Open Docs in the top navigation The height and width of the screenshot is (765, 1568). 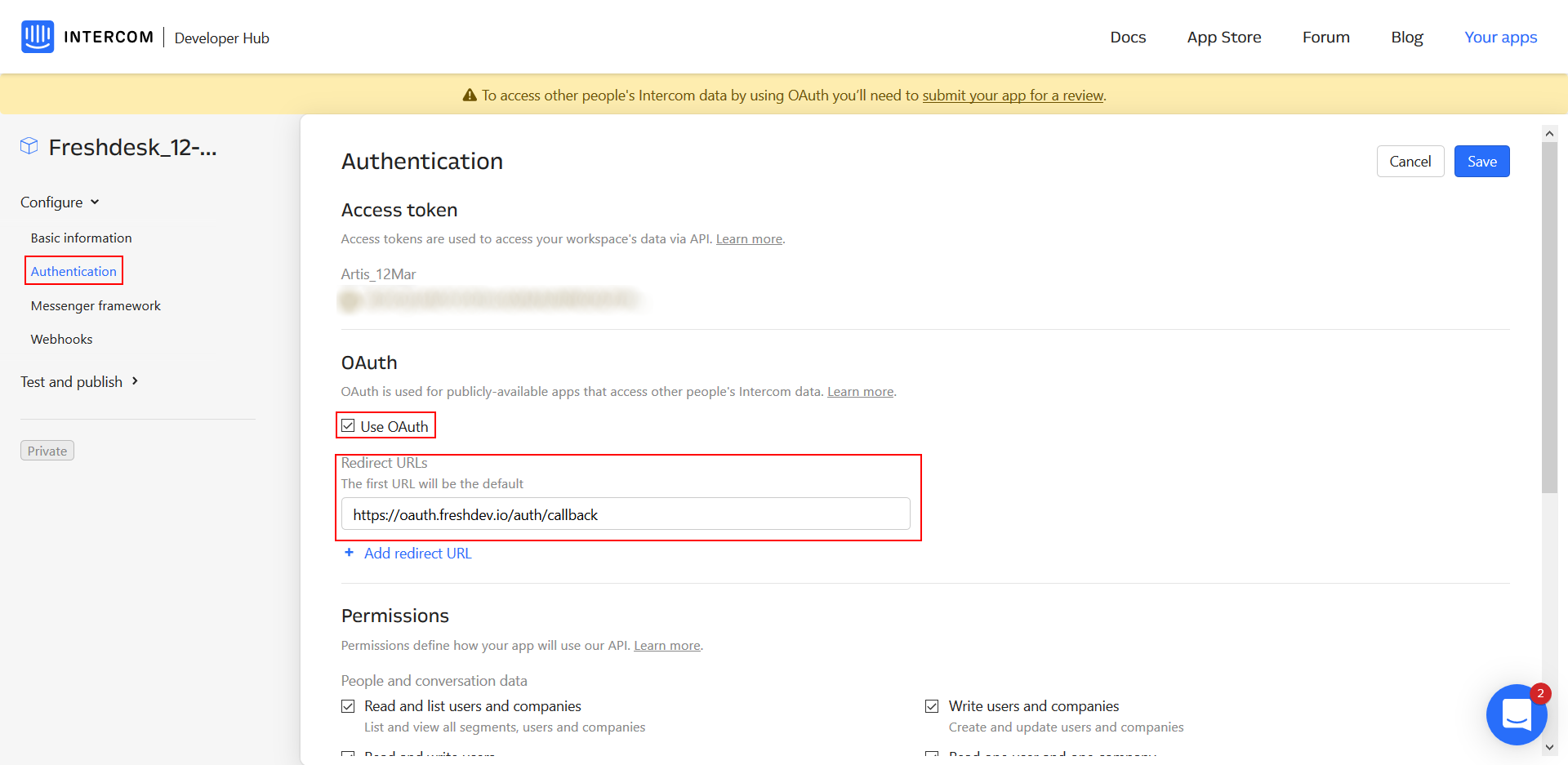tap(1128, 37)
